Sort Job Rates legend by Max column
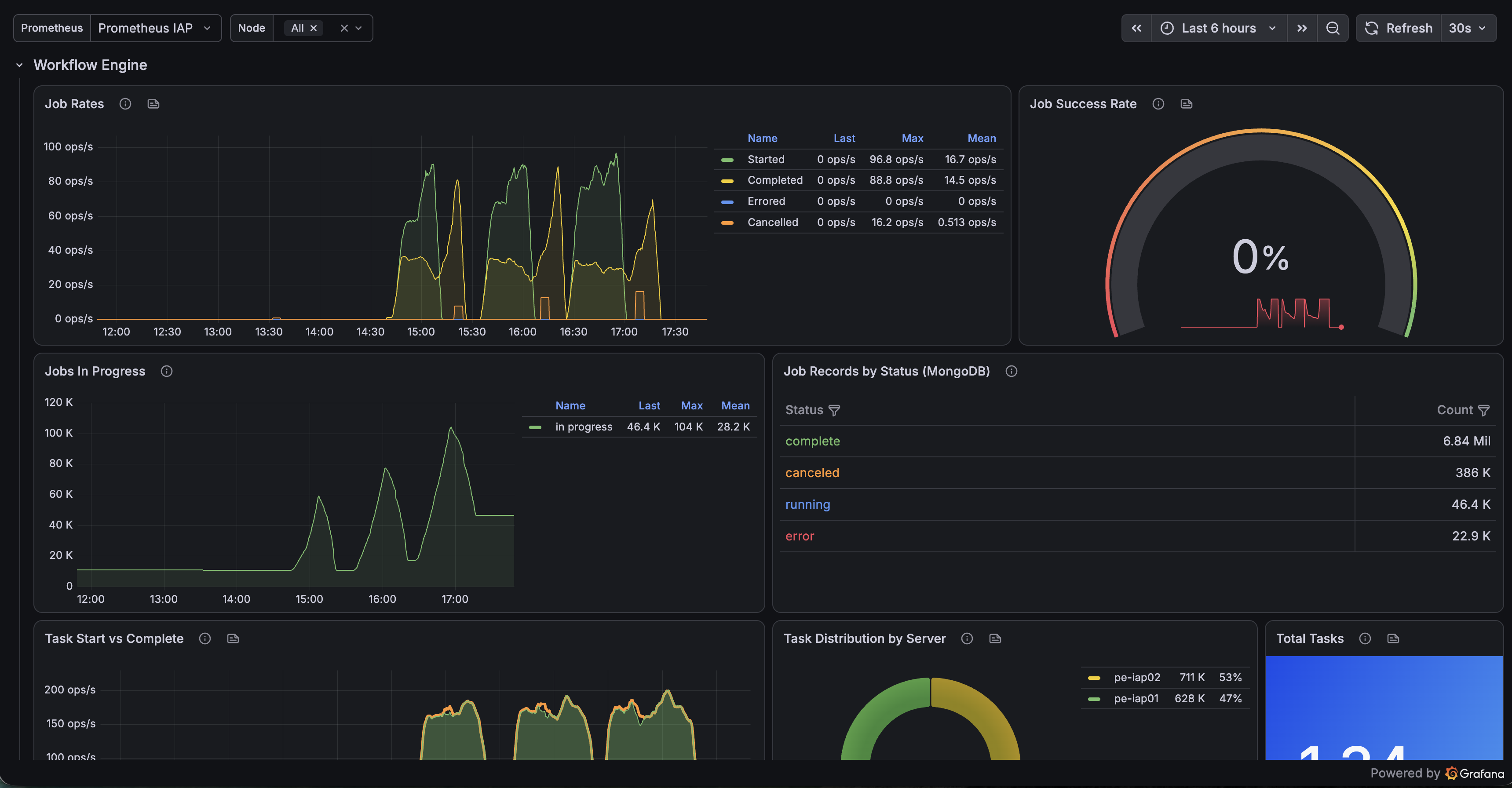The width and height of the screenshot is (1512, 788). pos(912,139)
